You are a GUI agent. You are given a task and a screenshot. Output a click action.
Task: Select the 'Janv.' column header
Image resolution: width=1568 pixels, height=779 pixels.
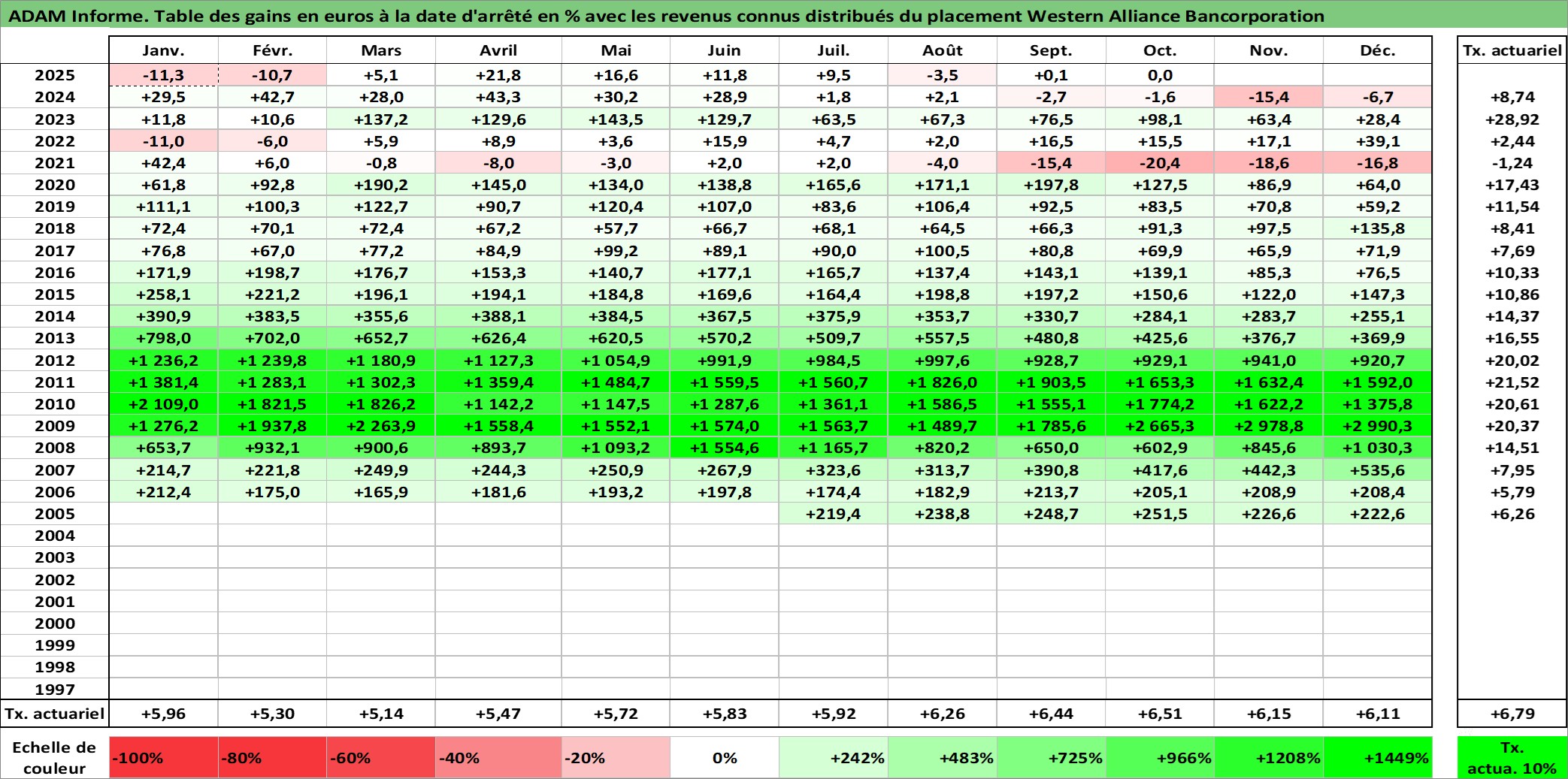164,50
